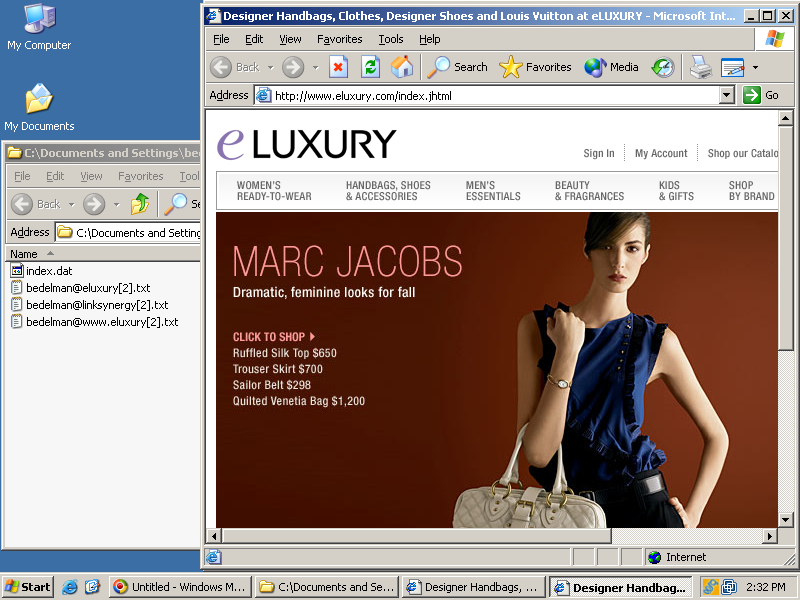Screen dimensions: 800x600
Task: Click the scroll down arrow in browser
Action: tap(785, 520)
